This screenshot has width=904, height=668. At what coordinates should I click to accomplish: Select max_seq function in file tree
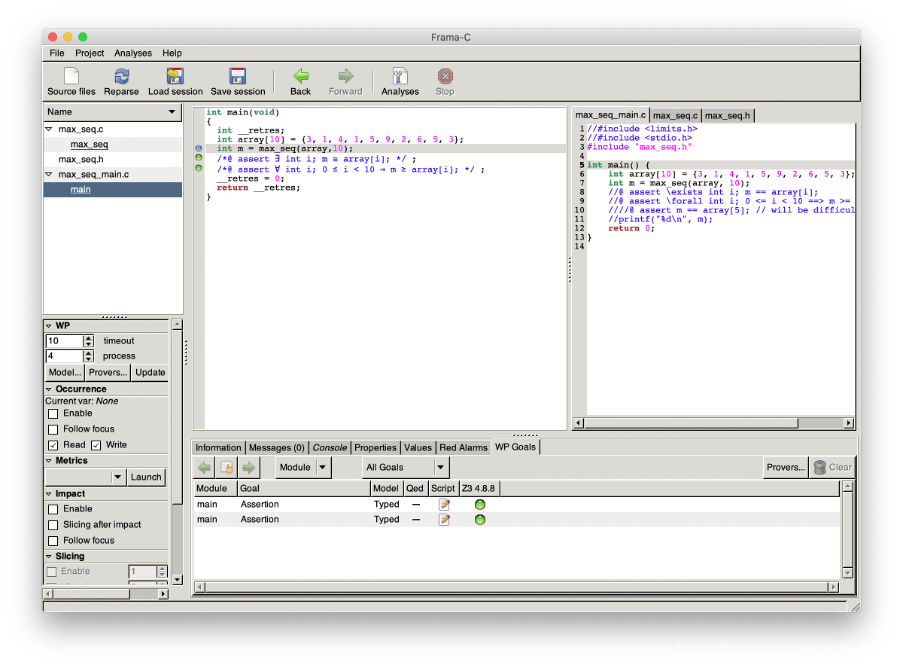(x=89, y=145)
